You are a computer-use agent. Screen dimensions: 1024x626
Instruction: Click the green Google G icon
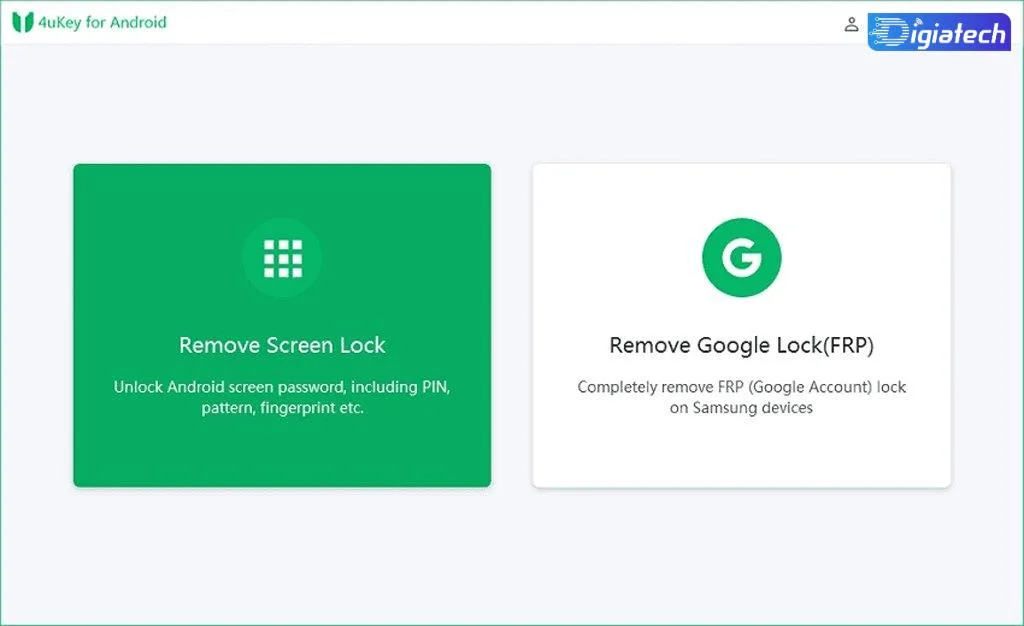[741, 257]
